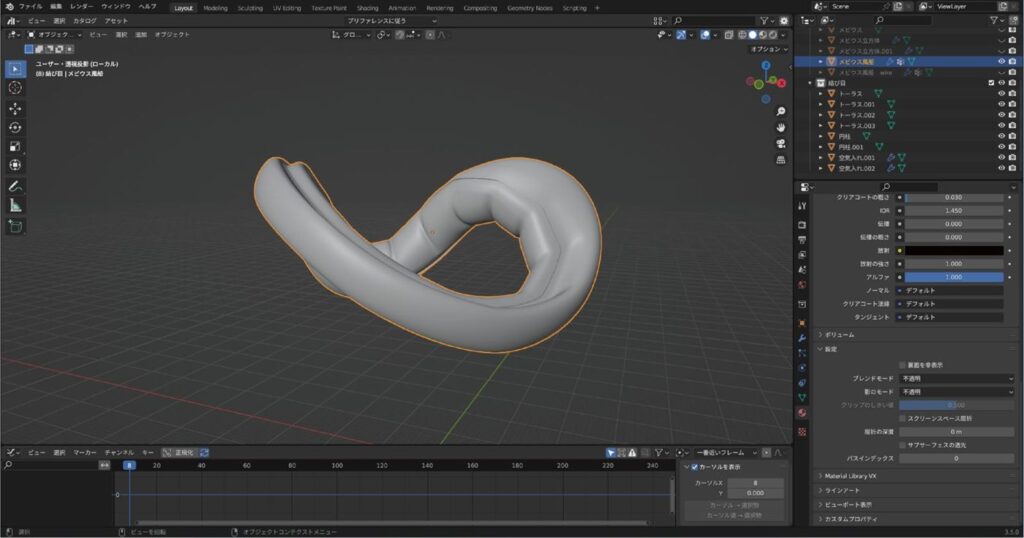1024x538 pixels.
Task: Hide 円柱 object with eye icon
Action: 1001,136
